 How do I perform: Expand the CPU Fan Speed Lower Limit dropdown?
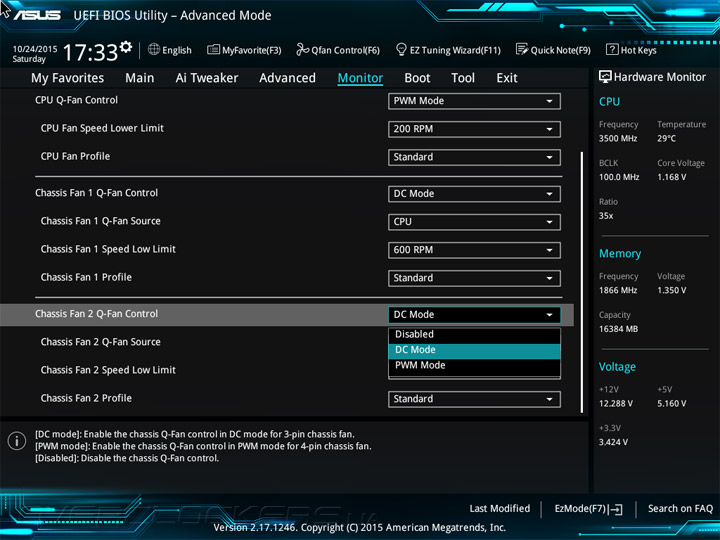pos(474,129)
